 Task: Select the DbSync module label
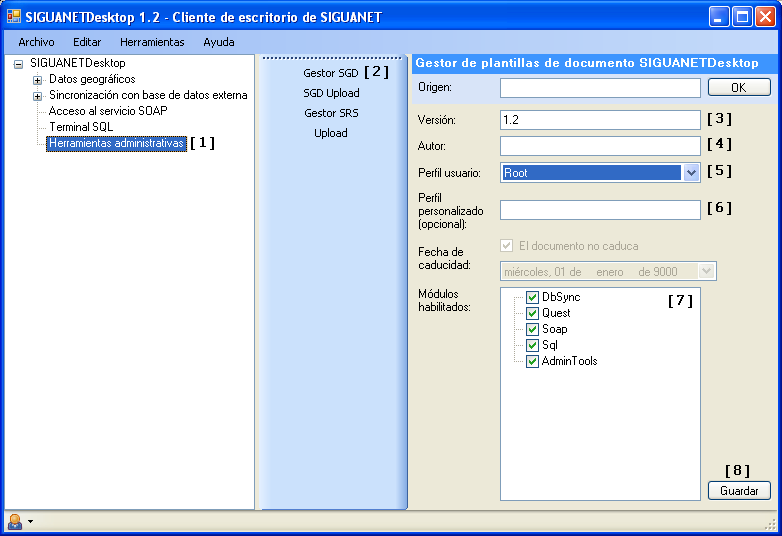point(561,297)
